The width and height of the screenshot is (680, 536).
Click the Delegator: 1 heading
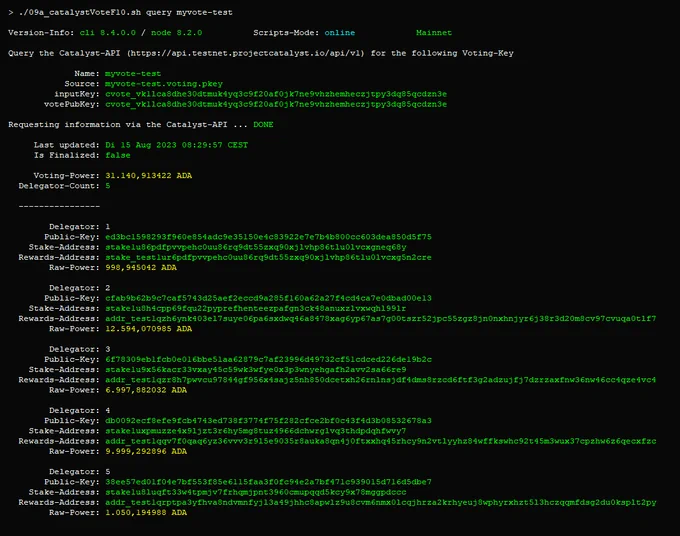tap(79, 226)
